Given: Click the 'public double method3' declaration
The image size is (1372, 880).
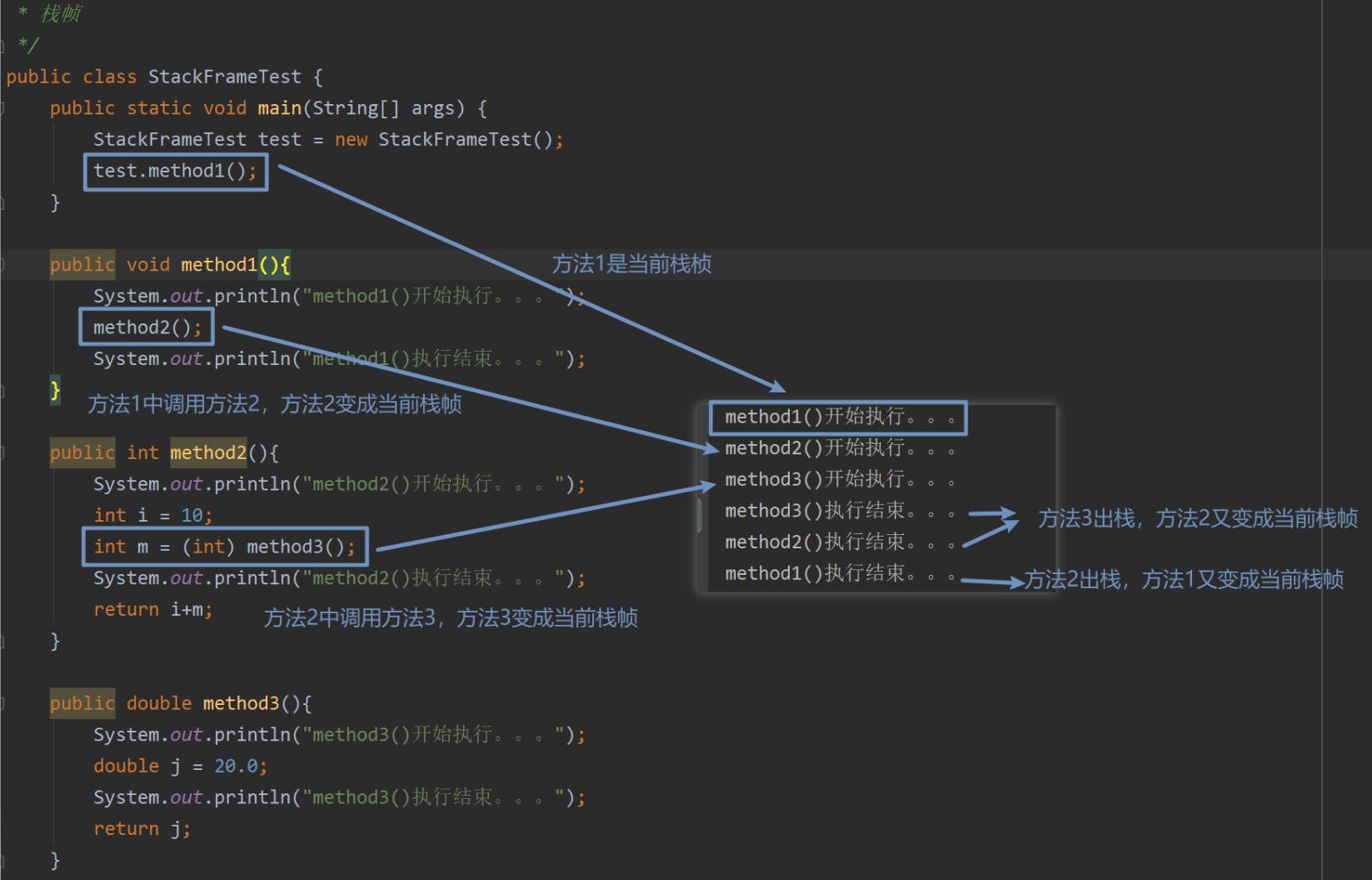Looking at the screenshot, I should pyautogui.click(x=181, y=703).
